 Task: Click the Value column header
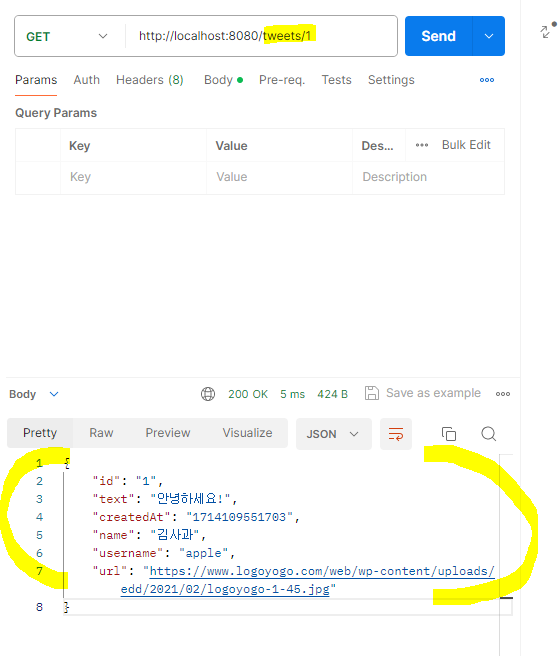(x=231, y=146)
